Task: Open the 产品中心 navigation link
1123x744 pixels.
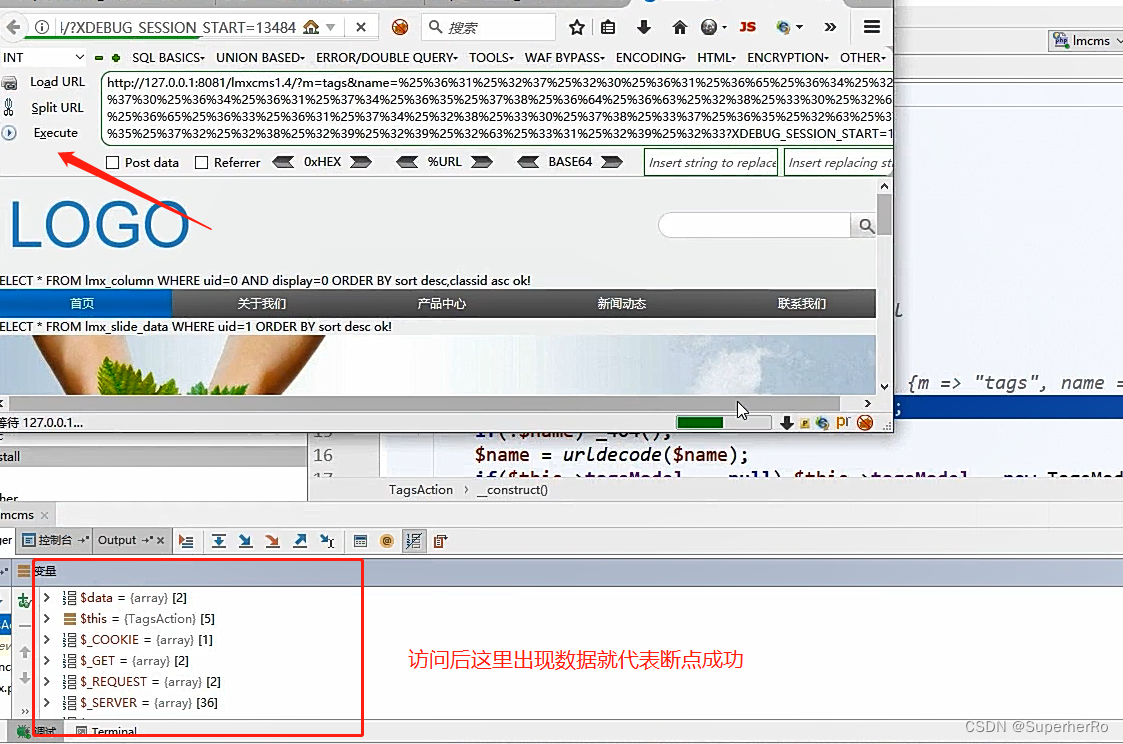Action: (441, 304)
